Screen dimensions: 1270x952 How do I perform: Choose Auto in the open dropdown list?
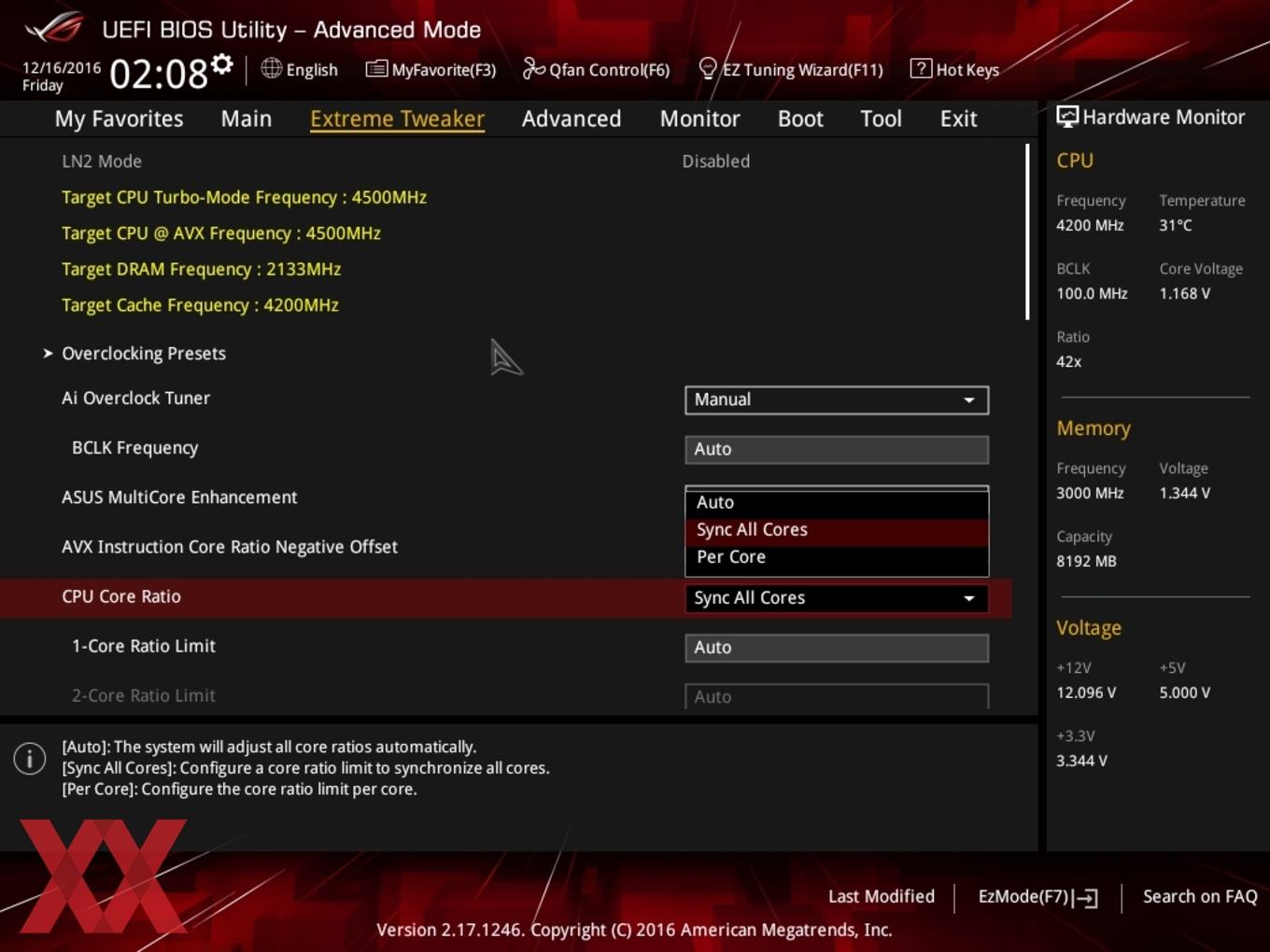[x=837, y=502]
